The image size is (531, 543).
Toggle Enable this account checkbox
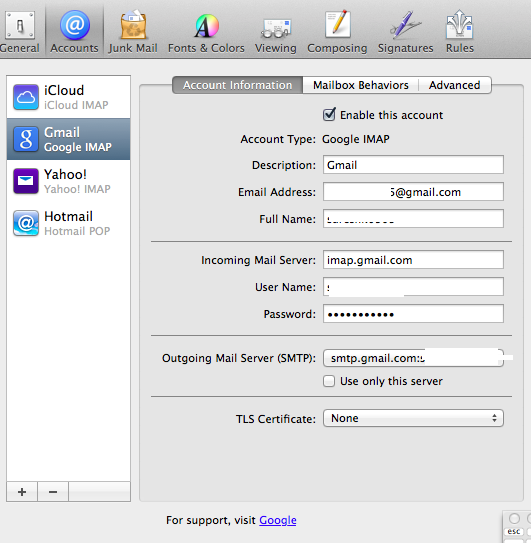coord(329,115)
